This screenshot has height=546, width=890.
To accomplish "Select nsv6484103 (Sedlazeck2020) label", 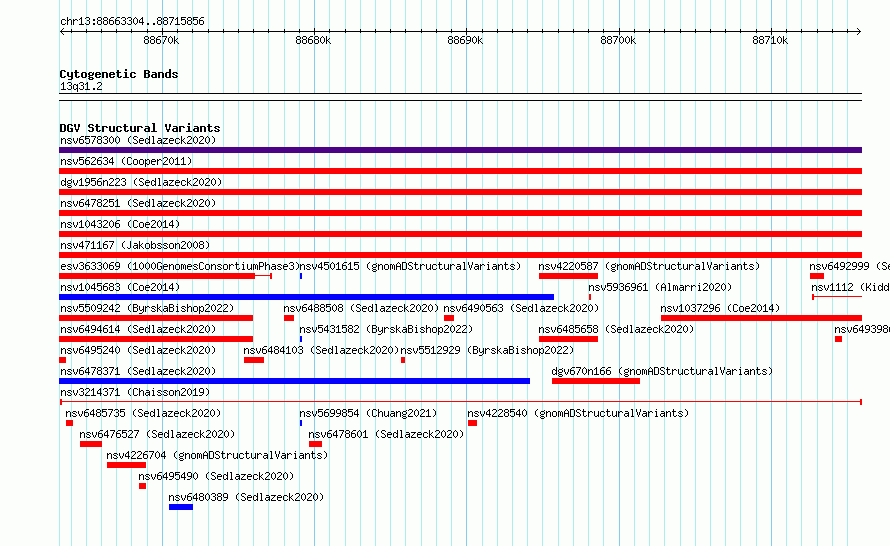I will (x=321, y=350).
